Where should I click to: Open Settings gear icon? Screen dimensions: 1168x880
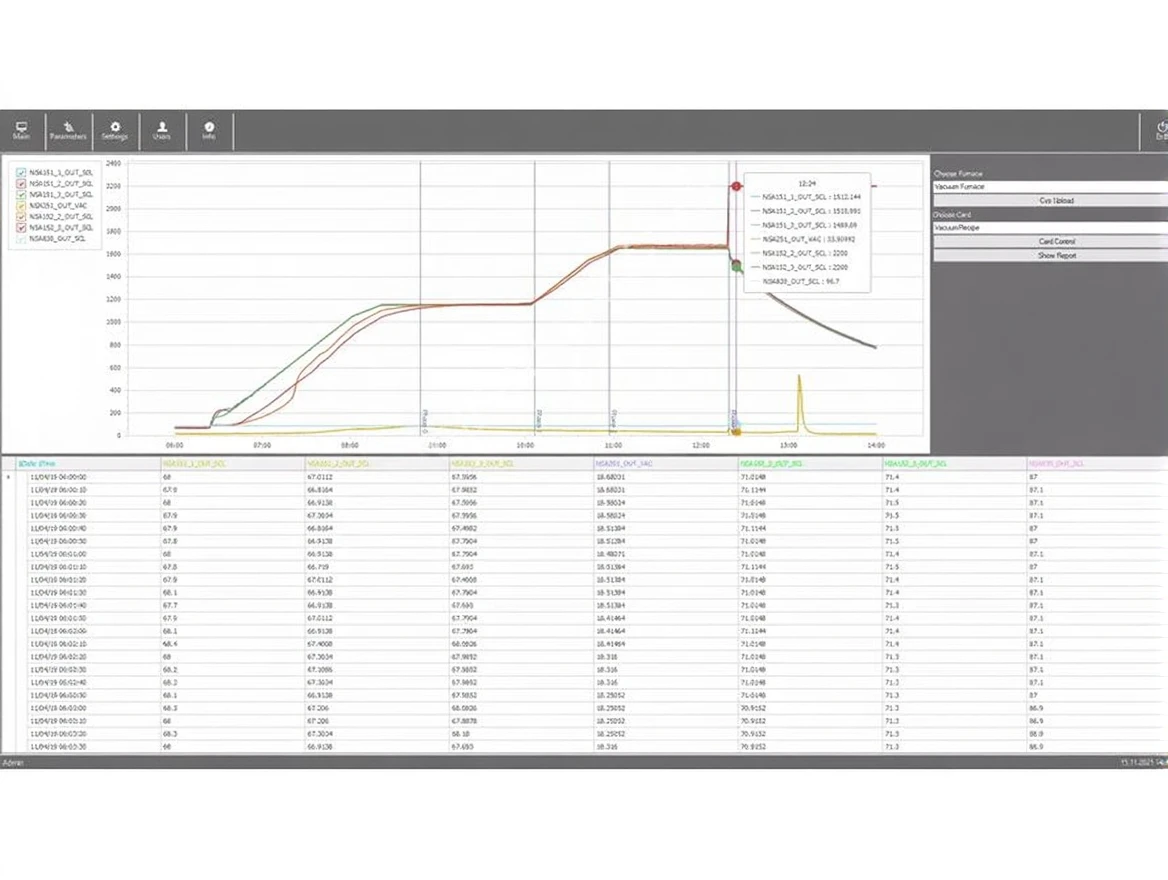(115, 131)
